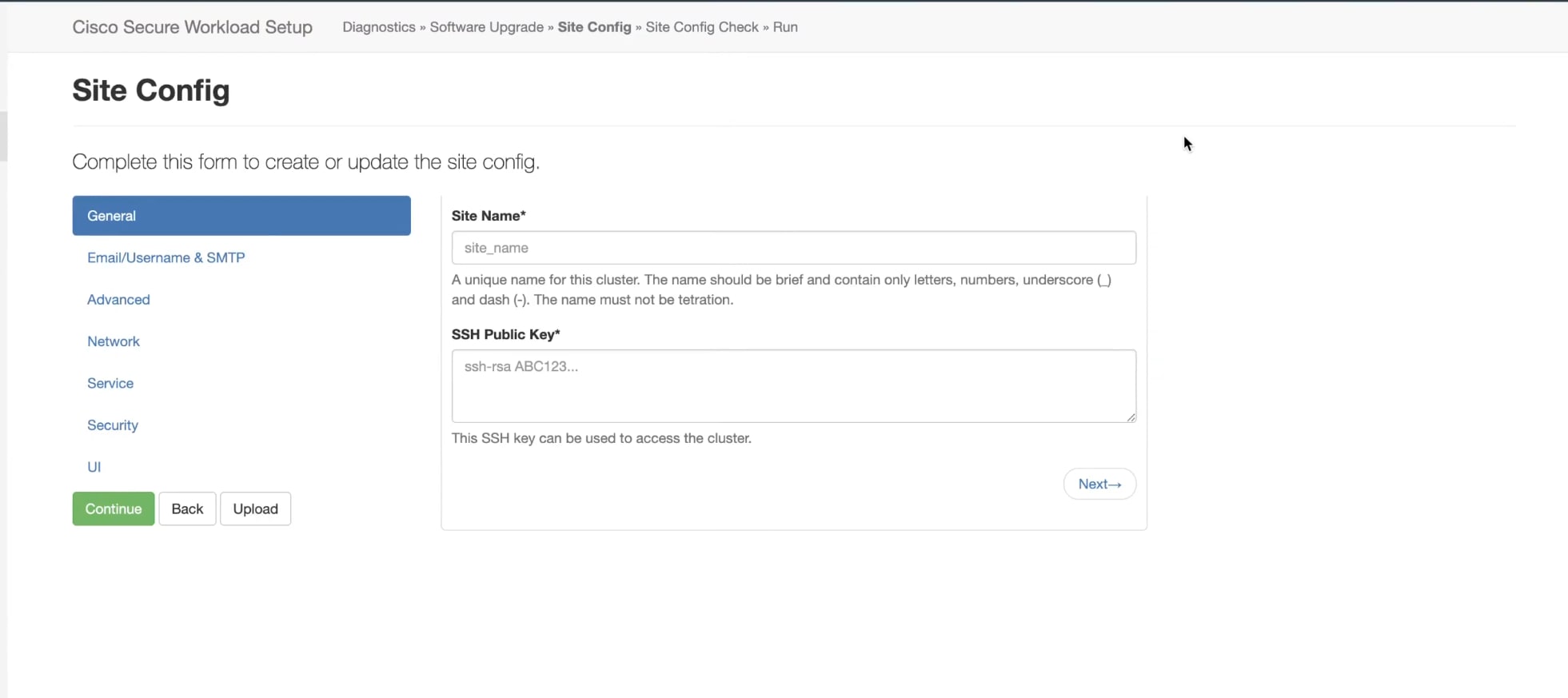Grab the SSH key textarea resize handle
The image size is (1568, 698).
click(x=1131, y=417)
